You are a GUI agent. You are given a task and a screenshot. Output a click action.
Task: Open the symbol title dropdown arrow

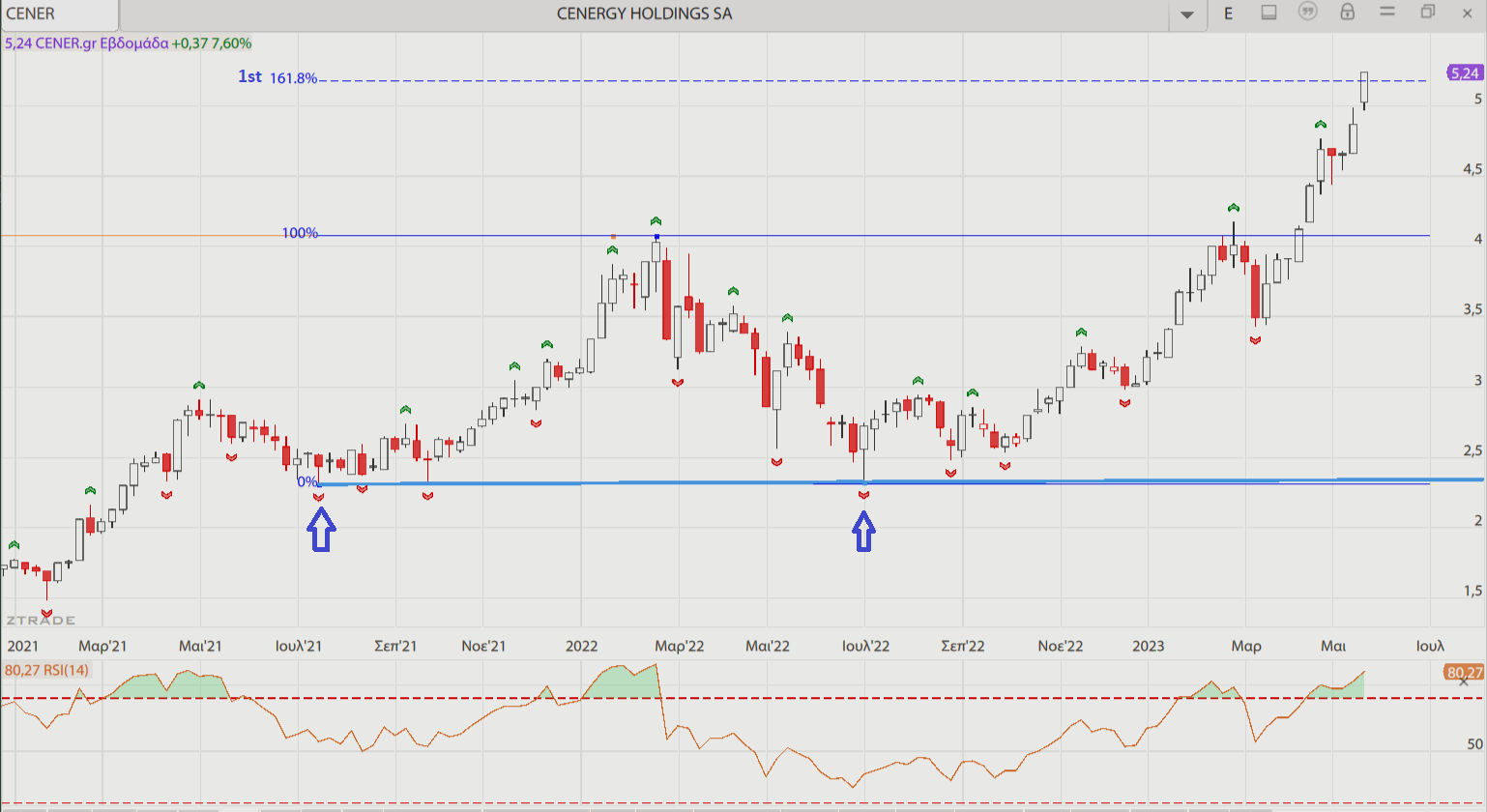click(1188, 14)
